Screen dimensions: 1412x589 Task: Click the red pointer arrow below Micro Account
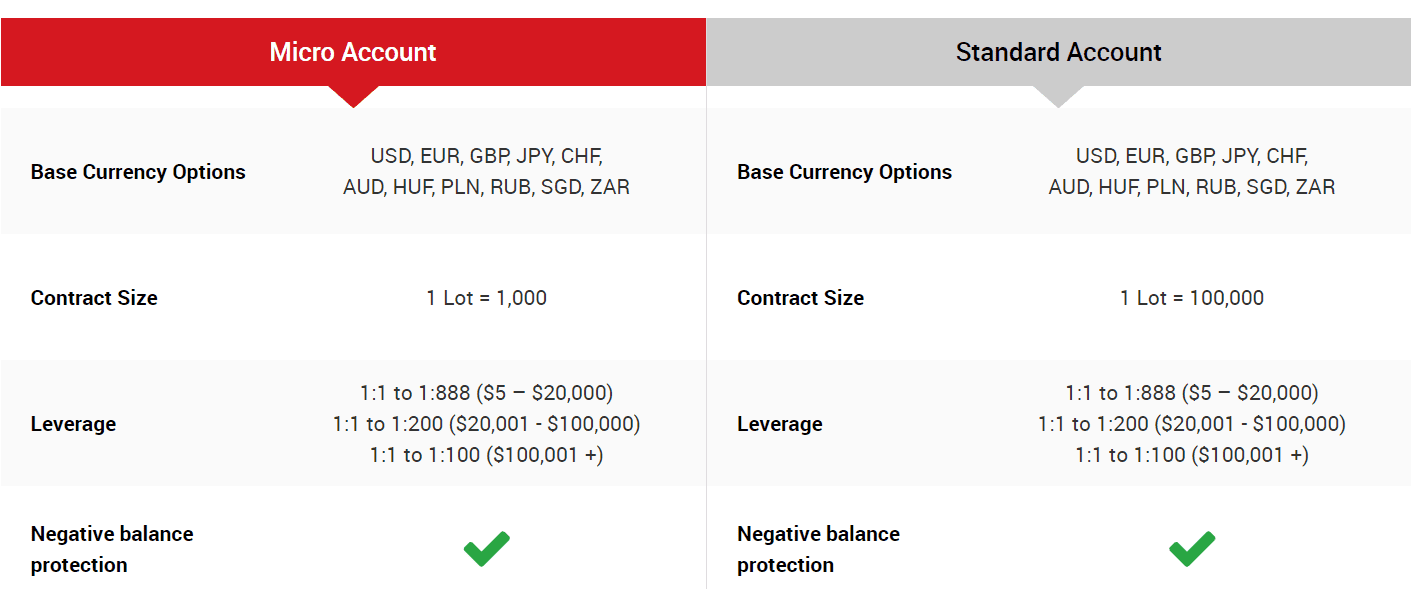click(353, 96)
